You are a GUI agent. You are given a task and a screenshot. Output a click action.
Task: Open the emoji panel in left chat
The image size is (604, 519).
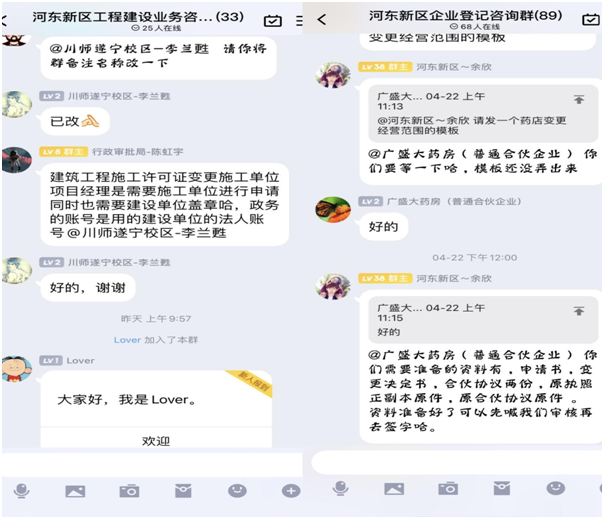click(x=237, y=491)
